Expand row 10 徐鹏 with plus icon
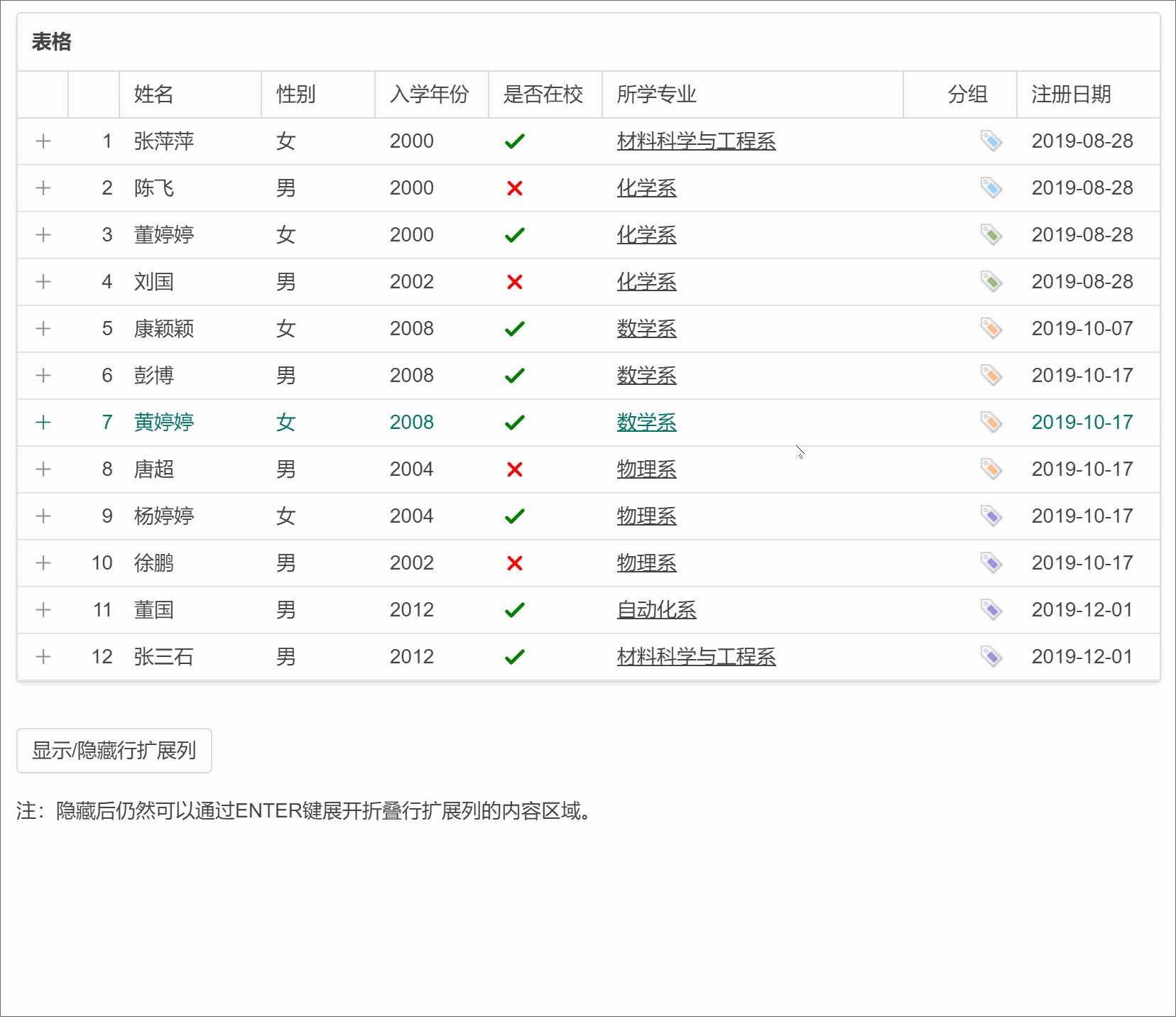Image resolution: width=1176 pixels, height=1017 pixels. point(43,563)
